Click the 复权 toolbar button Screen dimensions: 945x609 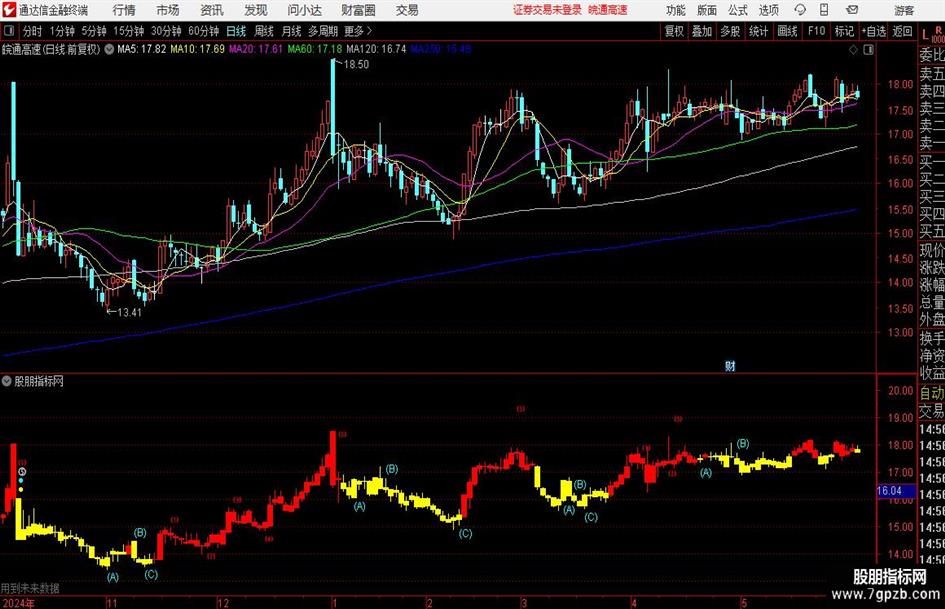pos(674,31)
